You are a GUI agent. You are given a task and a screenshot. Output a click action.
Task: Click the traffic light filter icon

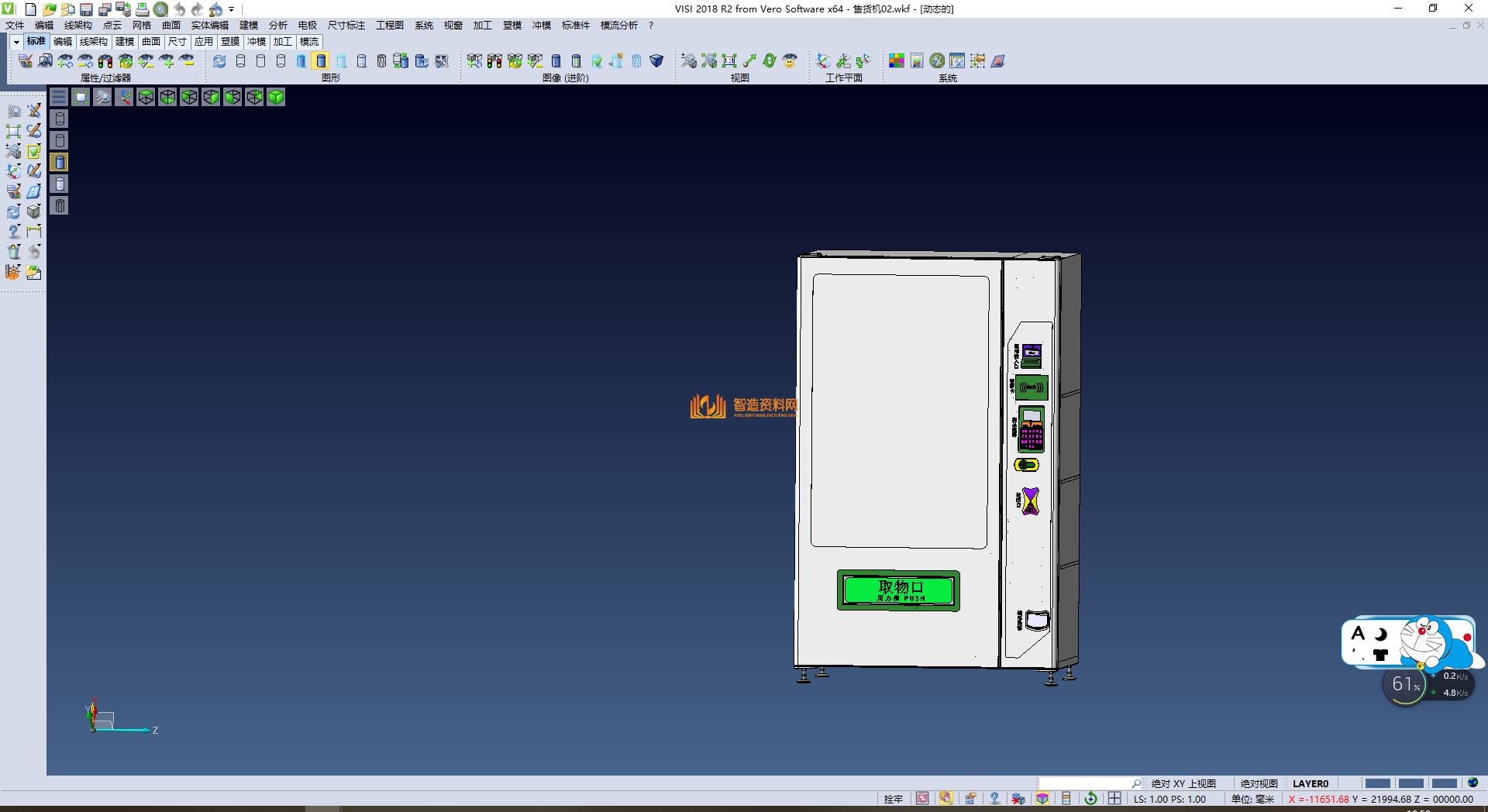[x=105, y=61]
